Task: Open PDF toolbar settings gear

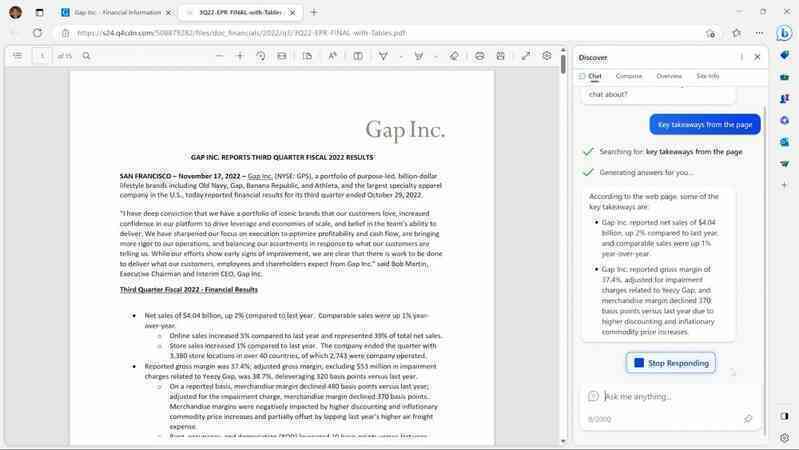Action: (x=547, y=56)
